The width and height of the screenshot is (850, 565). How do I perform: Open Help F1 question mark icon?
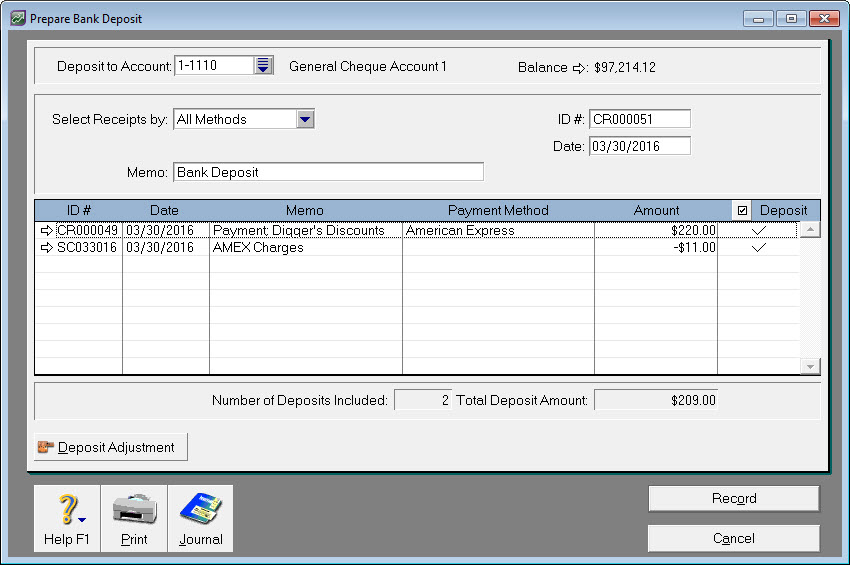(66, 508)
